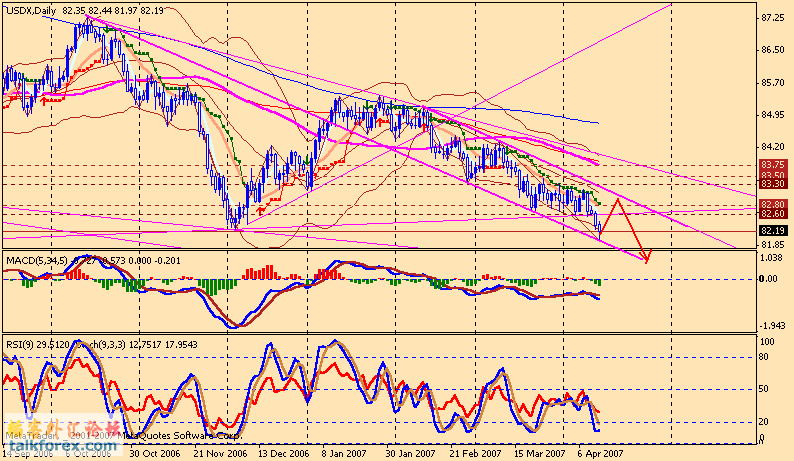Select the 82.80 horizontal level tag
This screenshot has width=794, height=461.
tap(773, 205)
